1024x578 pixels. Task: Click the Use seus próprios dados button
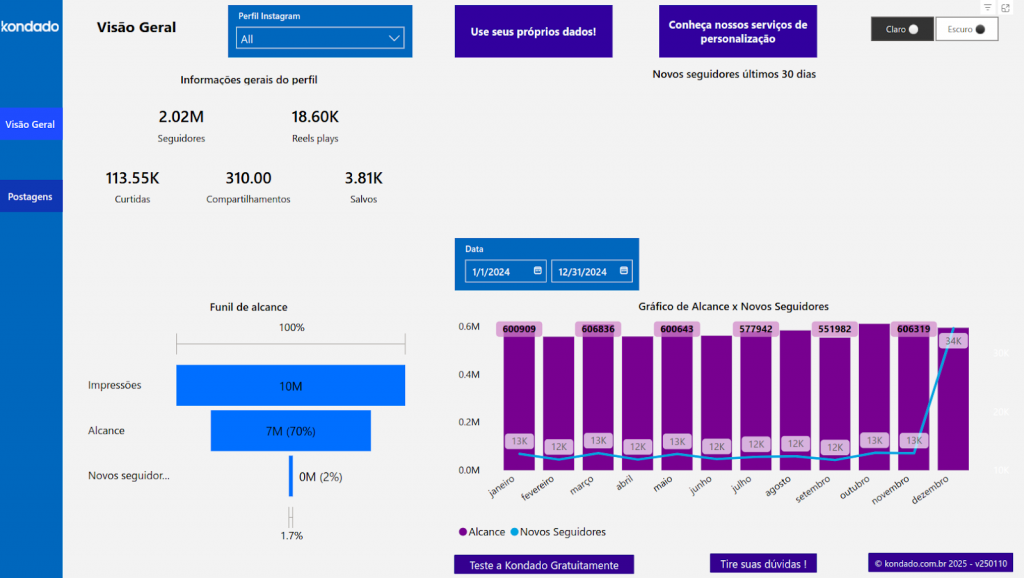[533, 31]
